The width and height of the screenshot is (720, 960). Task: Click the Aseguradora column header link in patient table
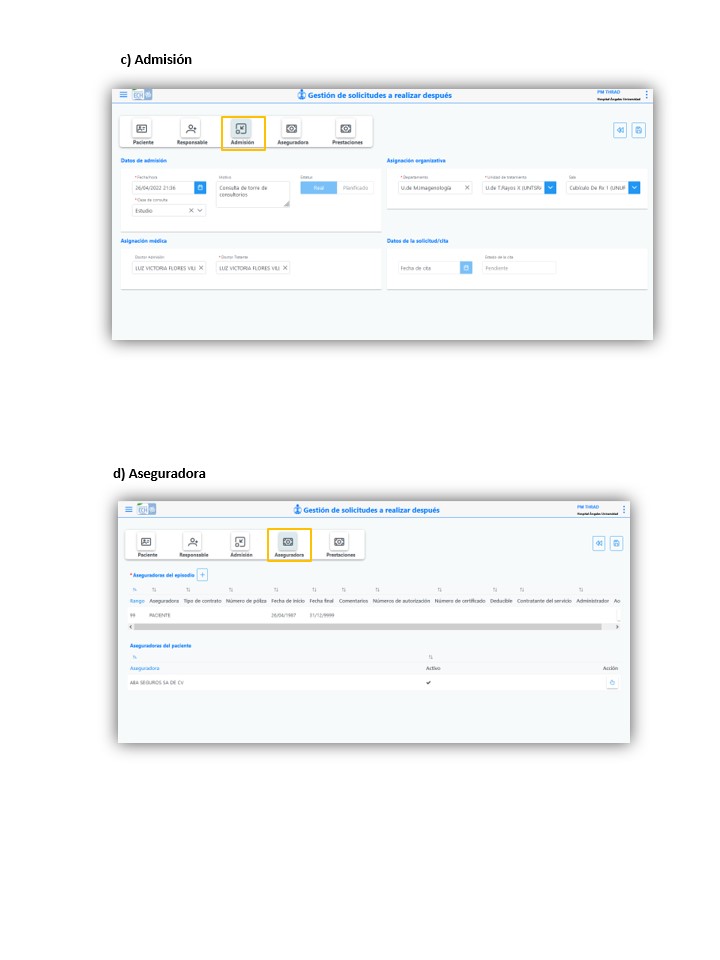pos(145,668)
